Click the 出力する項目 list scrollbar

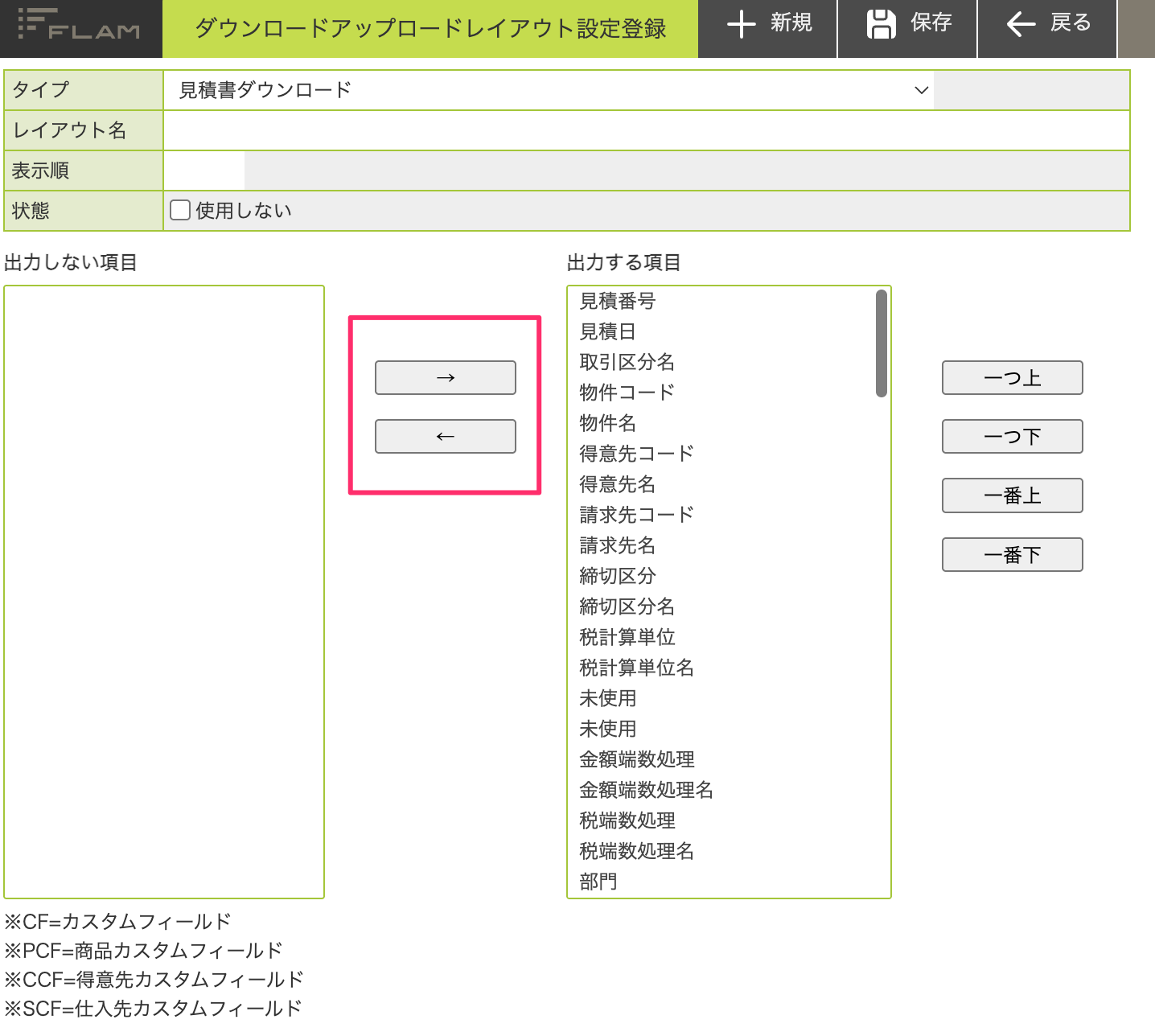(x=882, y=343)
